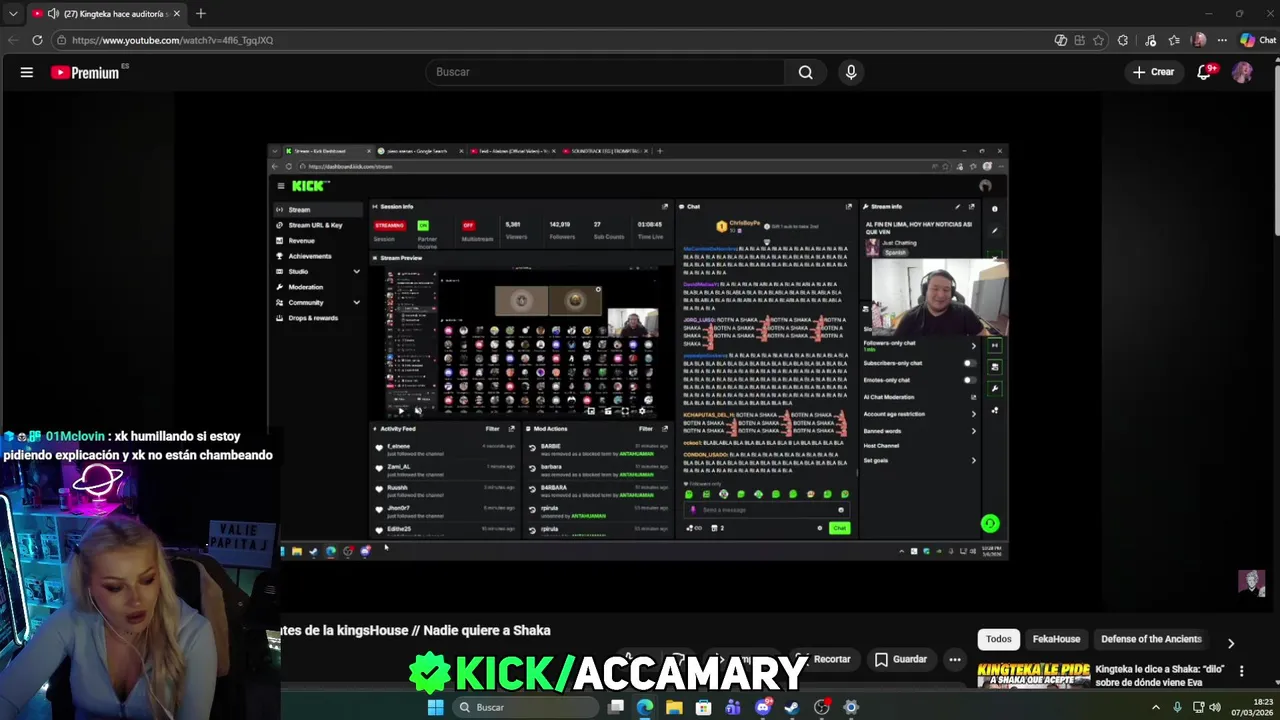Open Moderation in video's Kick sidebar

tap(305, 287)
